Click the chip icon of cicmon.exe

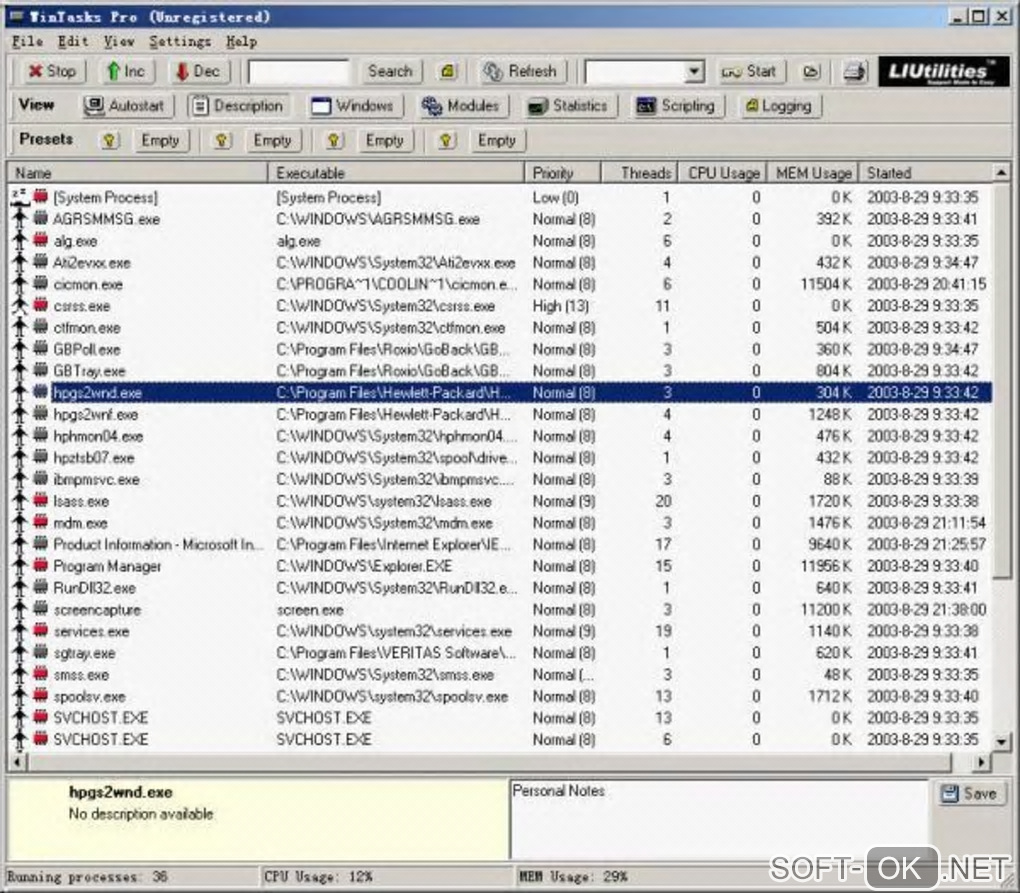point(40,283)
